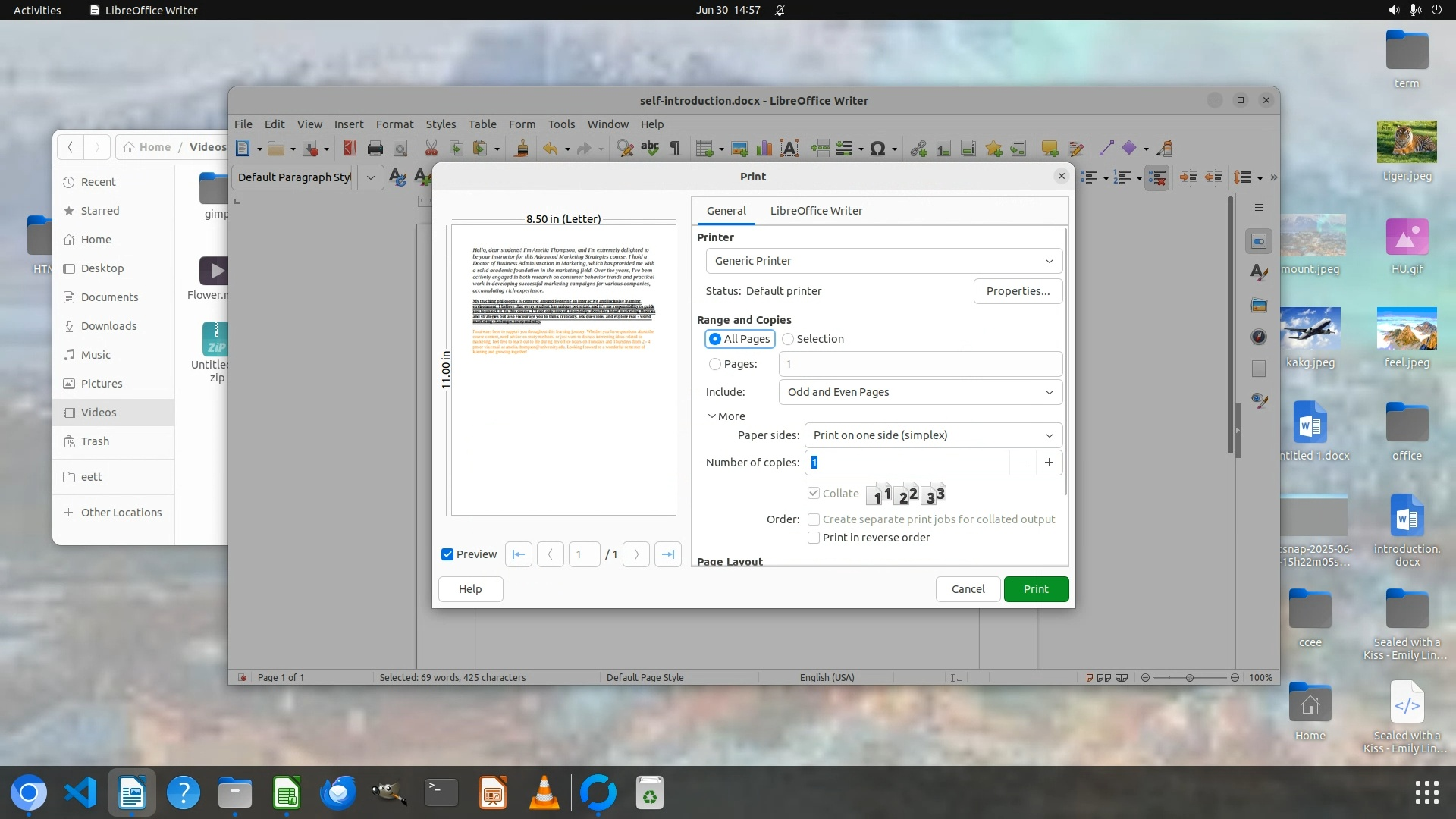Viewport: 1456px width, 819px height.
Task: Uncheck the Preview checkbox
Action: (447, 554)
